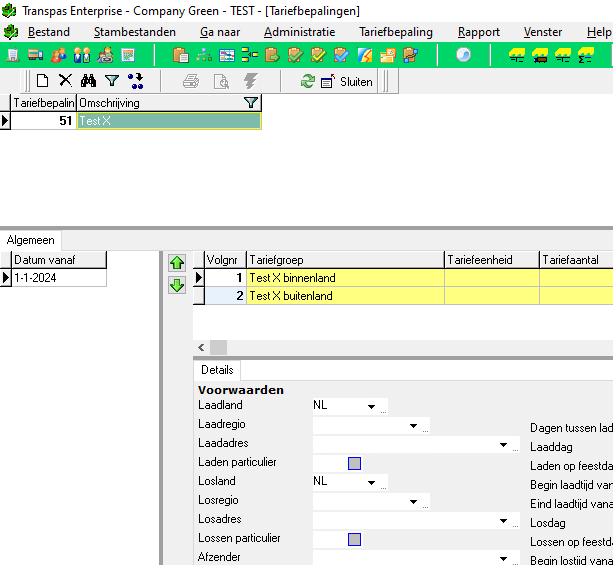
Task: Open the Tariefbepaling menu
Action: (396, 32)
